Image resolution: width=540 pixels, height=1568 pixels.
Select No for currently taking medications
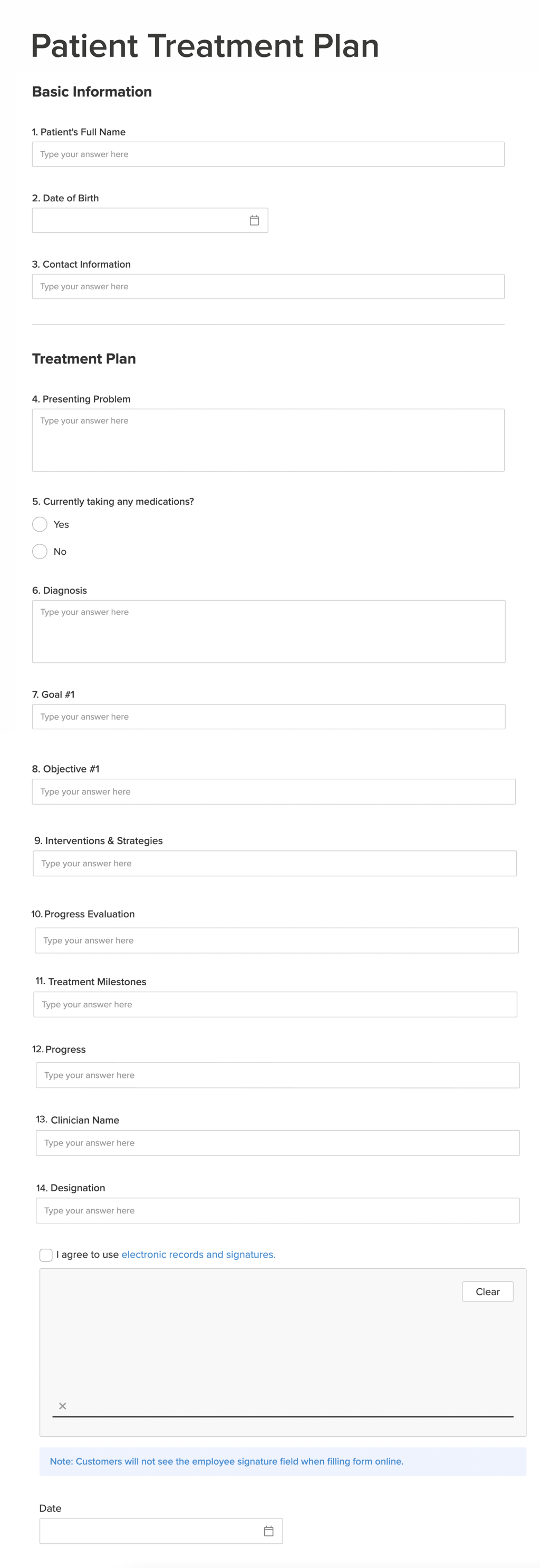pos(40,552)
